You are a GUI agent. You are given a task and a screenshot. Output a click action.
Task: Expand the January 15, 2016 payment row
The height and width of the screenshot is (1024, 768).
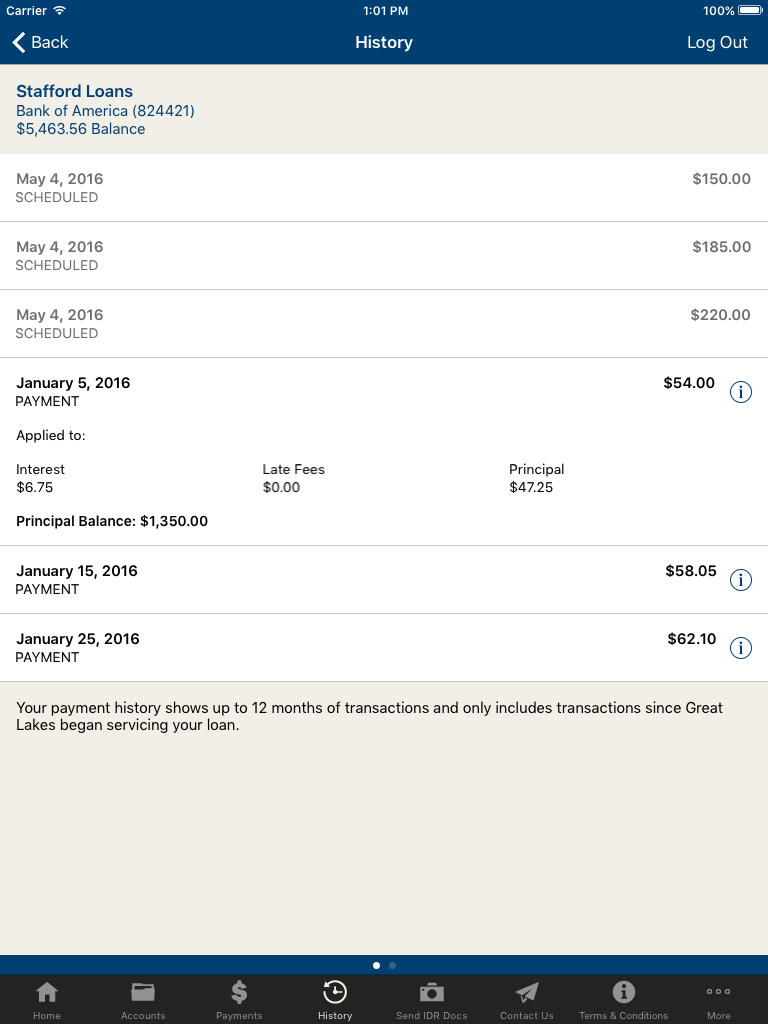click(384, 580)
